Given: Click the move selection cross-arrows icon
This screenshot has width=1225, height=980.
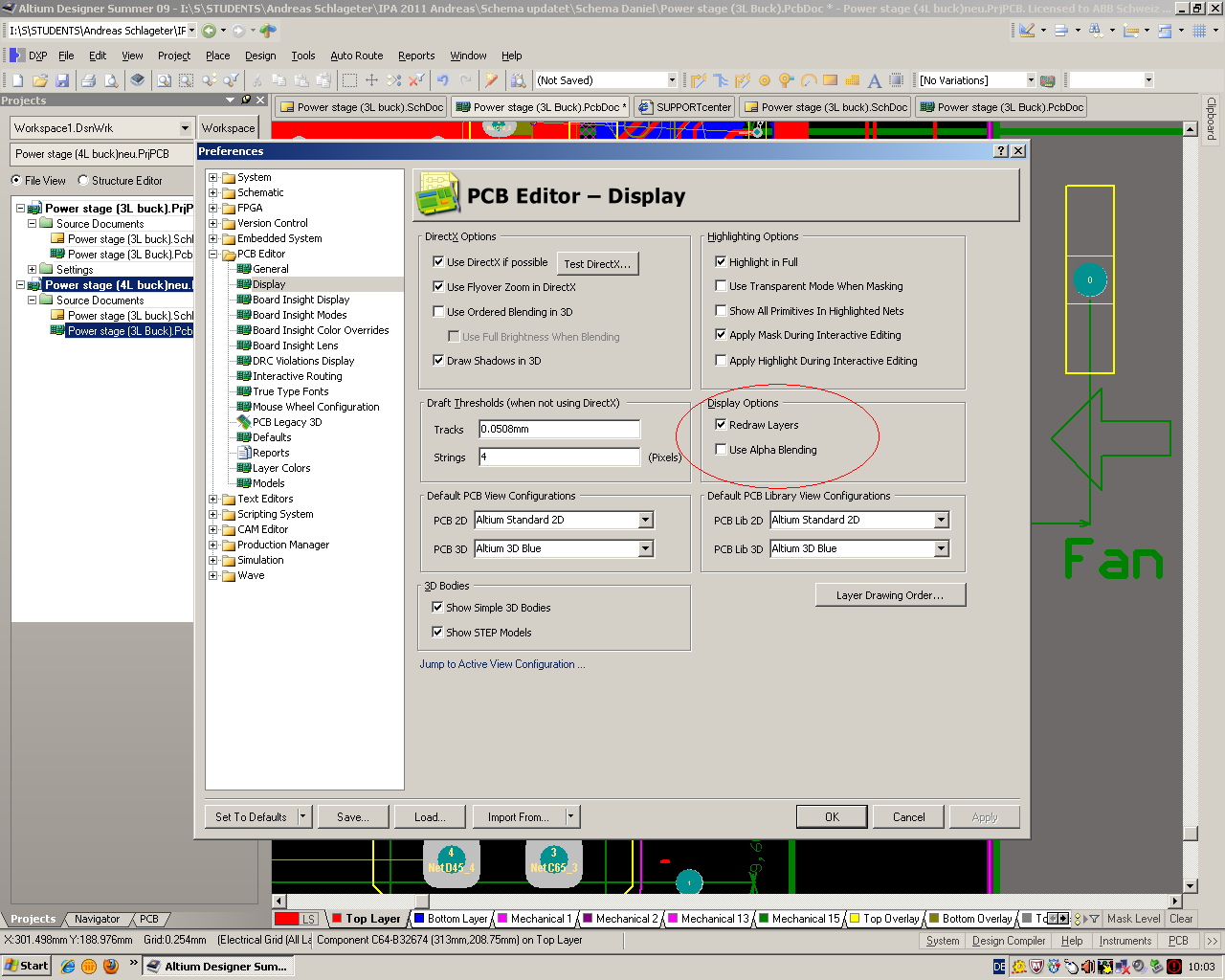Looking at the screenshot, I should click(x=372, y=80).
